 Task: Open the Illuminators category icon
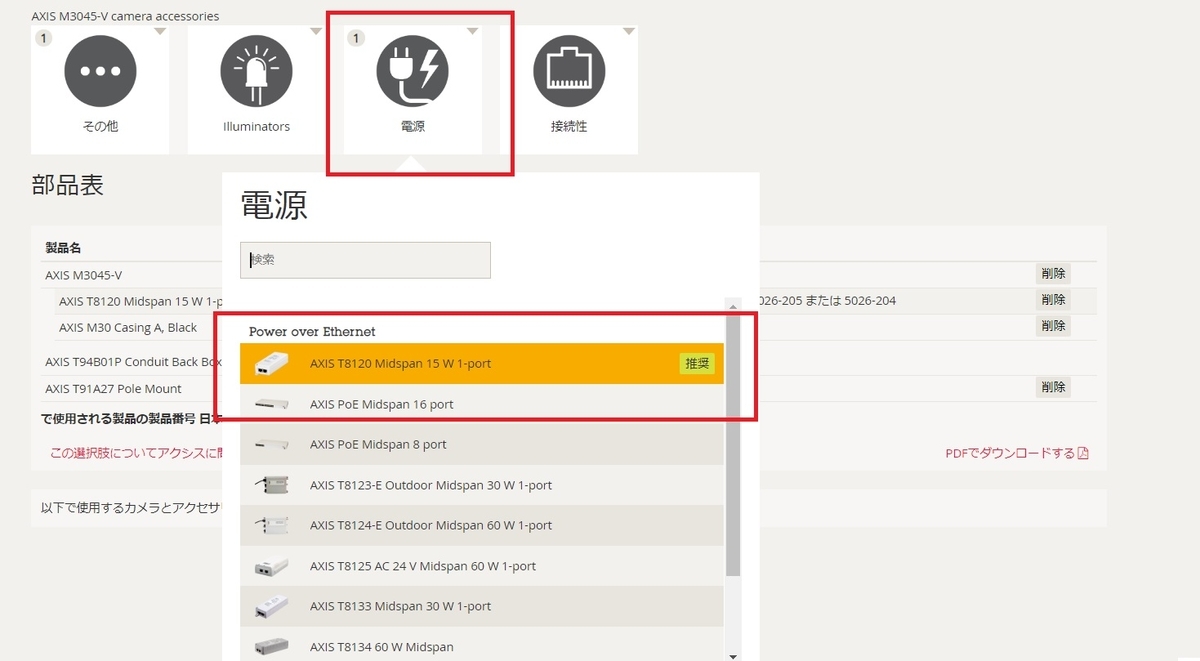pyautogui.click(x=256, y=70)
